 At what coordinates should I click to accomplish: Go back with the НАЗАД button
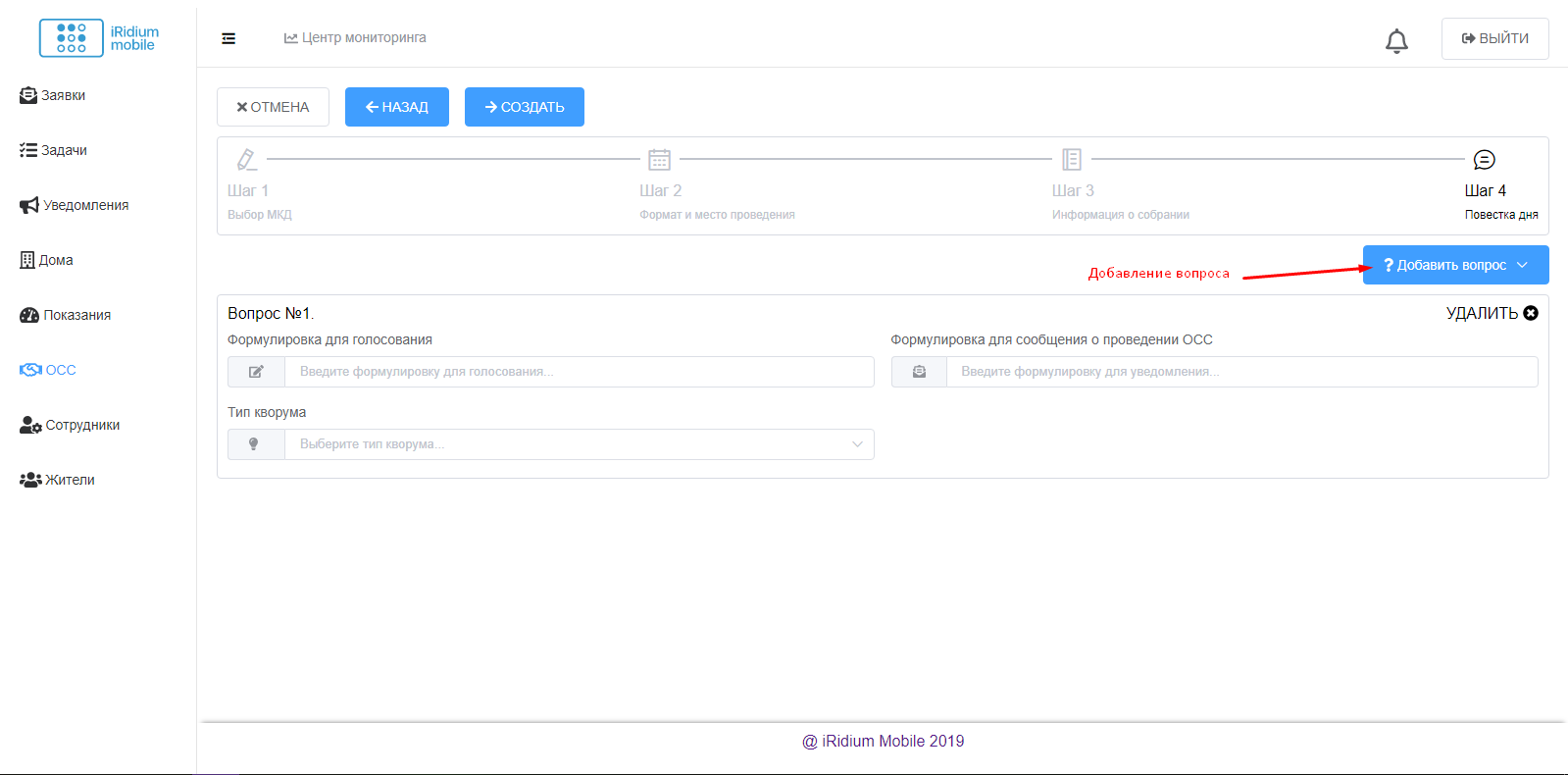(x=397, y=107)
